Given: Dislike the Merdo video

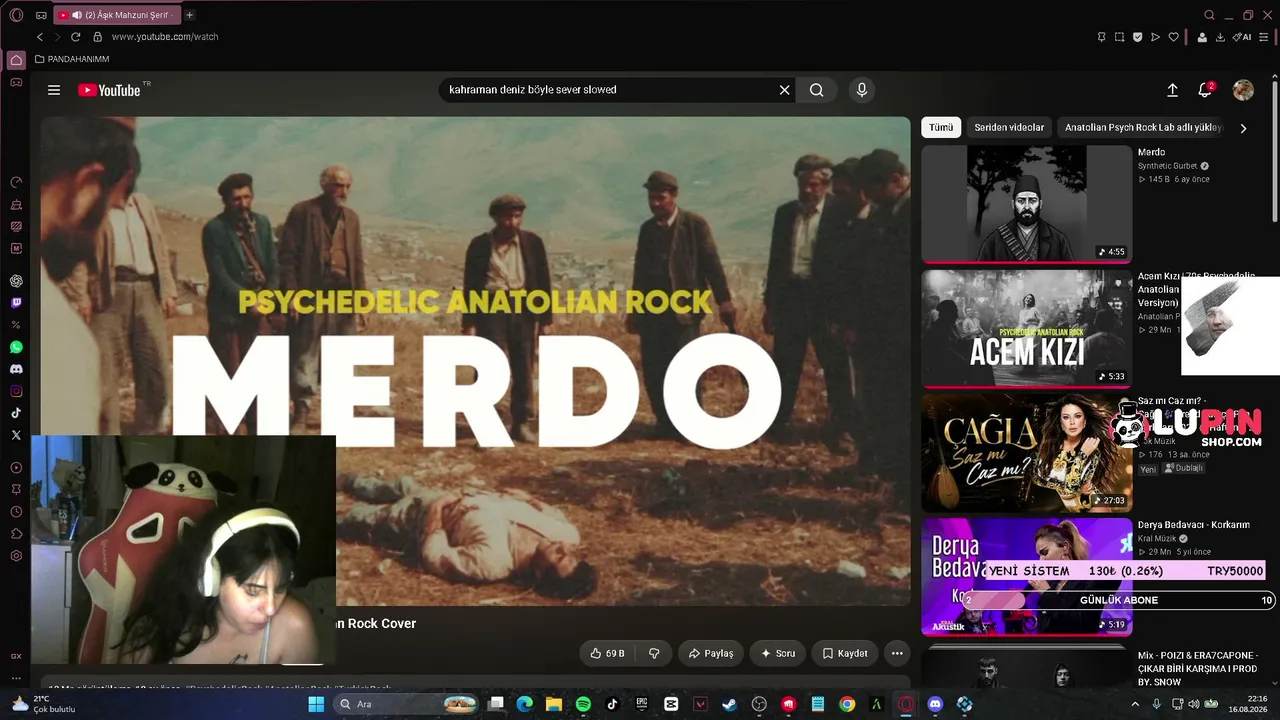Looking at the screenshot, I should point(654,653).
